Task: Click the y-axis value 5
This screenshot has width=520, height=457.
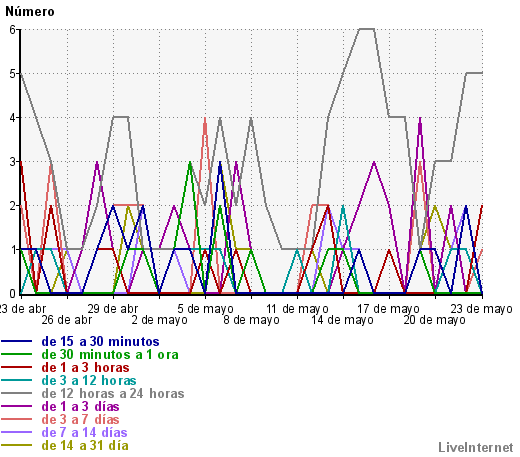Action: tap(13, 74)
